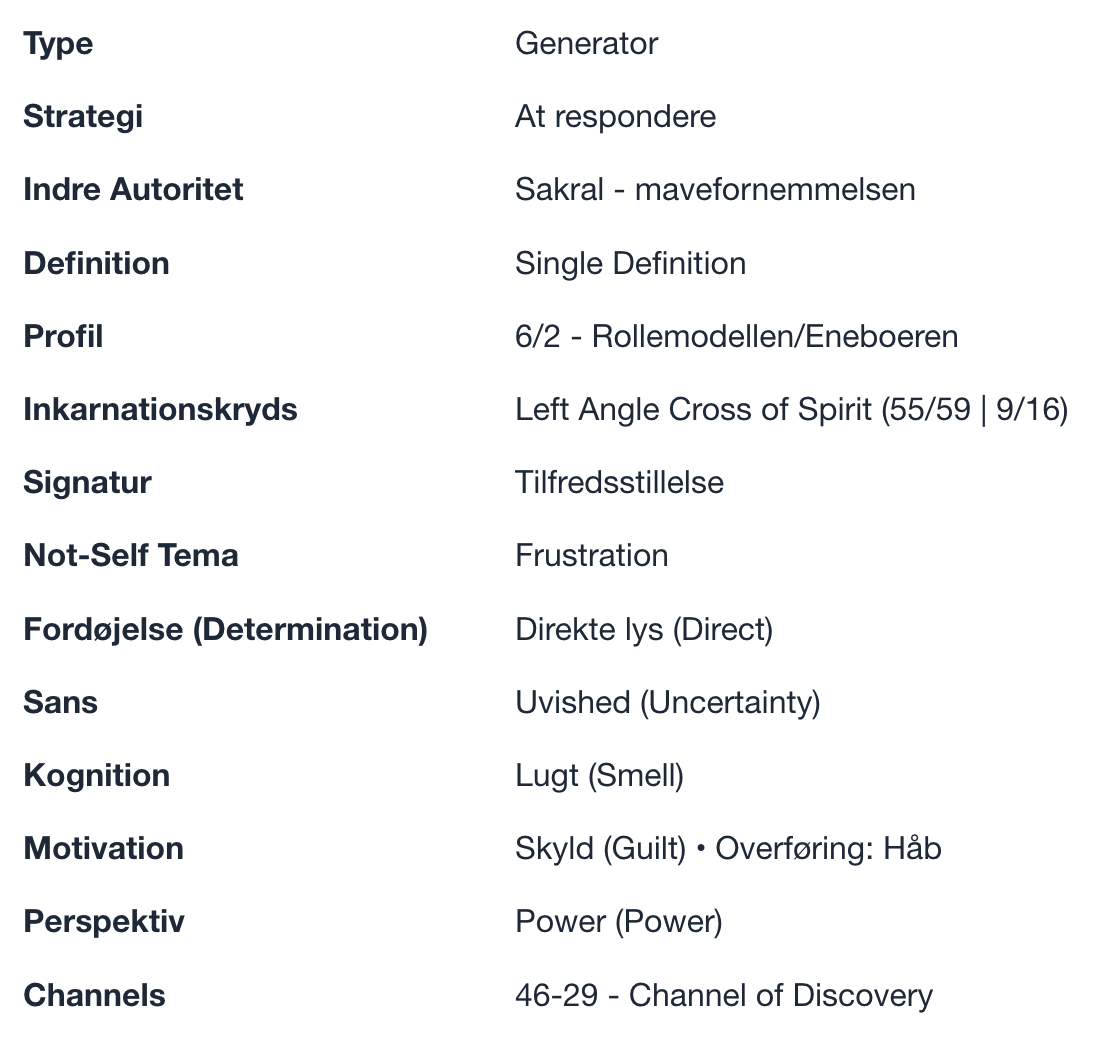Select "46-29 - Channel of Discovery" text
The width and height of the screenshot is (1101, 1062).
pyautogui.click(x=723, y=995)
